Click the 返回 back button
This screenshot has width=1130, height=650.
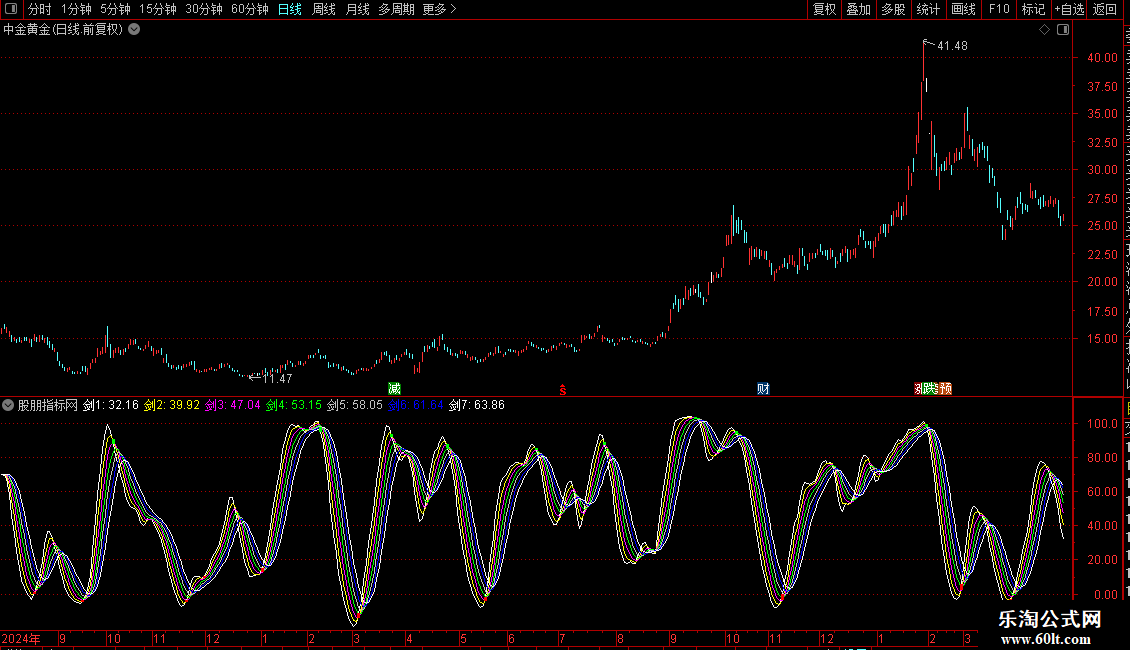click(1105, 9)
